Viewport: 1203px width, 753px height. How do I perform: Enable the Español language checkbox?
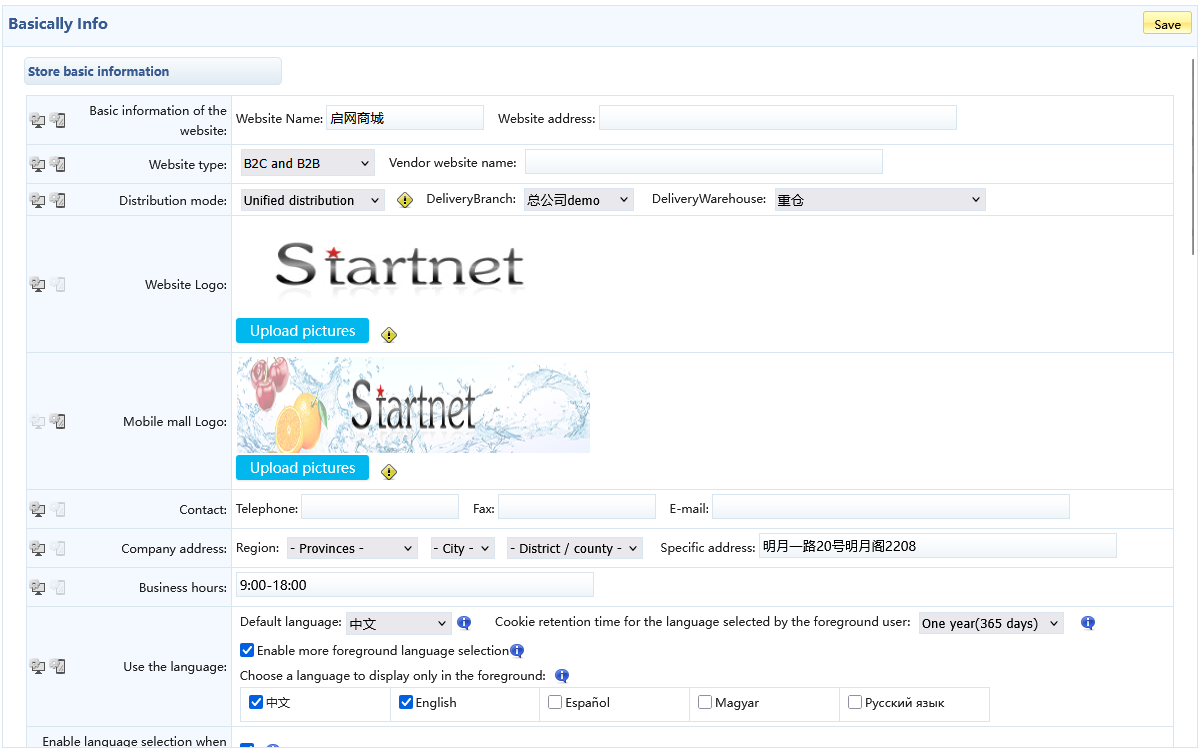coord(555,702)
